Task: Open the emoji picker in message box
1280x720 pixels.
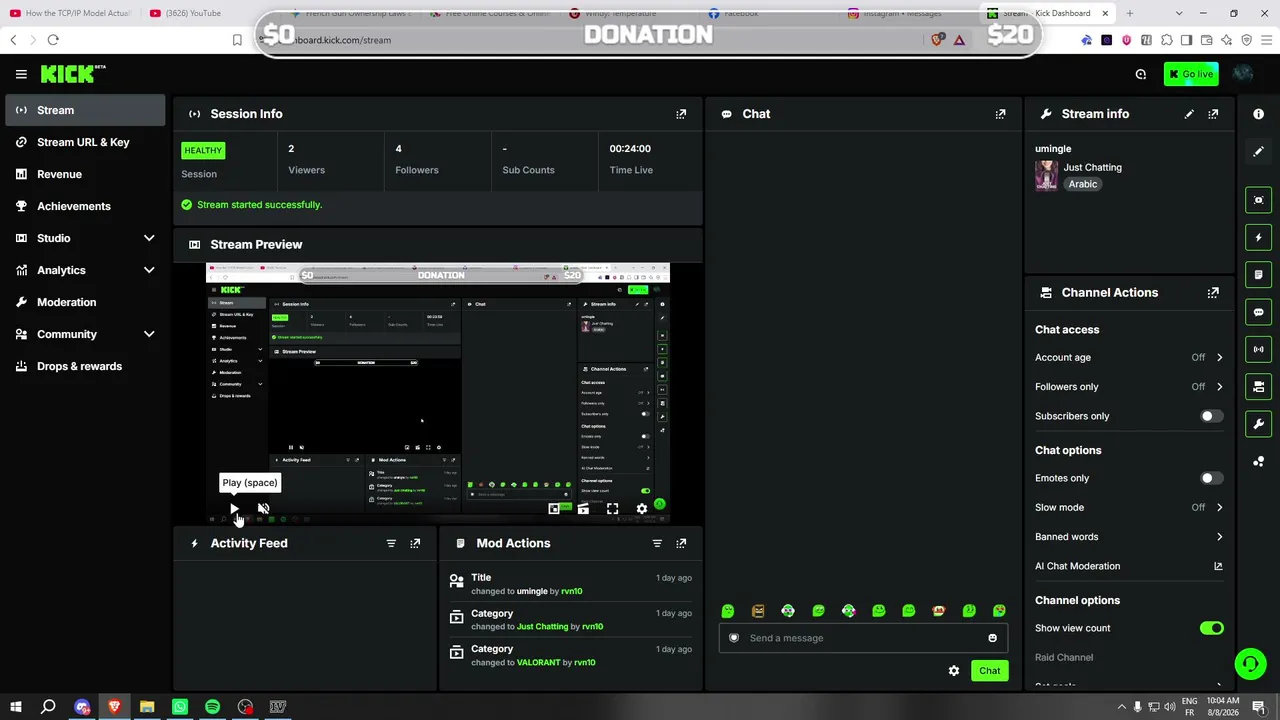Action: coord(992,638)
